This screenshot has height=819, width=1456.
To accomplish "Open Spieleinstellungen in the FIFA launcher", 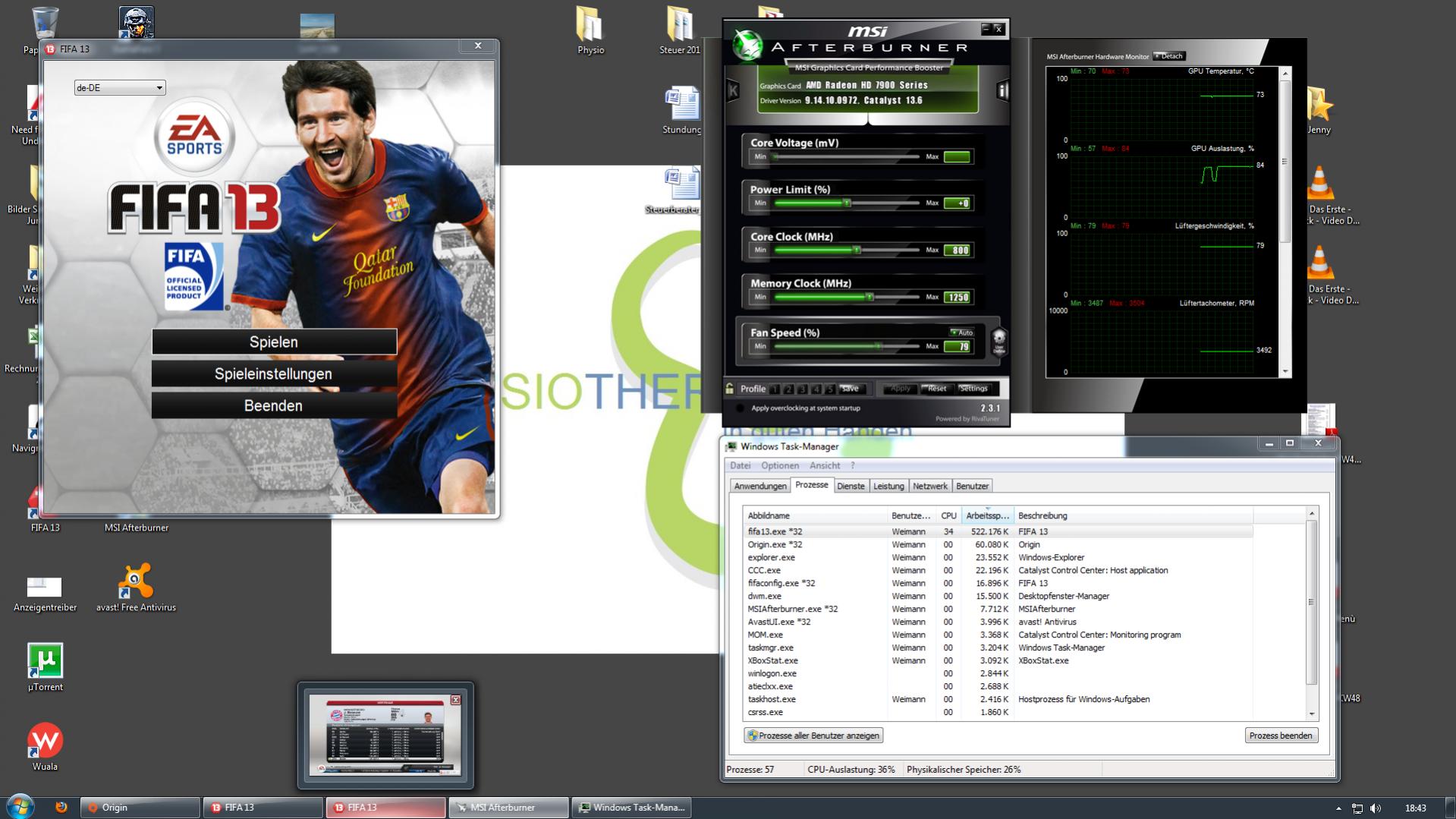I will pos(274,374).
